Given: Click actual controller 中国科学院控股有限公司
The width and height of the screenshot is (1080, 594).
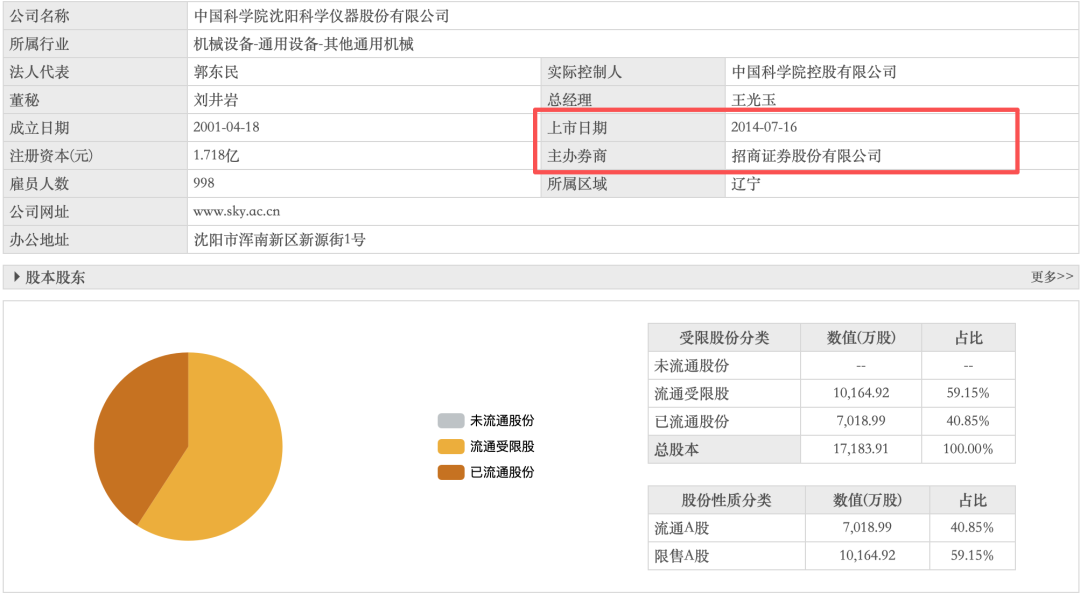Looking at the screenshot, I should 814,72.
